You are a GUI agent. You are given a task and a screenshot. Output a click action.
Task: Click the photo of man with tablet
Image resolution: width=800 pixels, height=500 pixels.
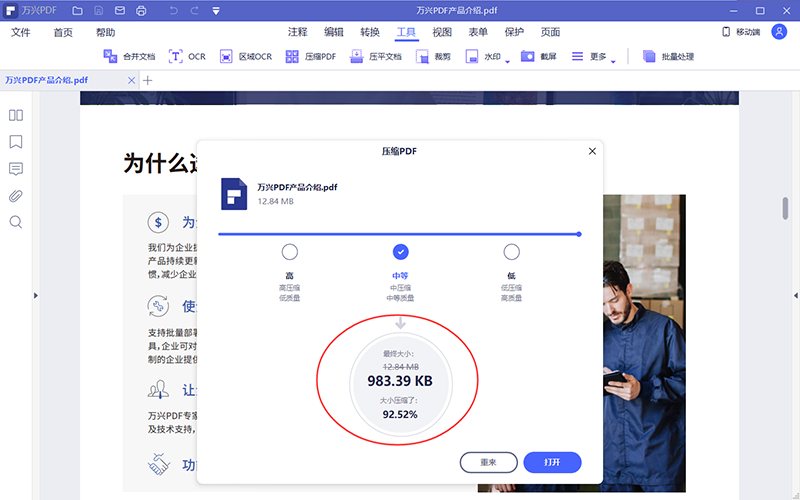644,343
